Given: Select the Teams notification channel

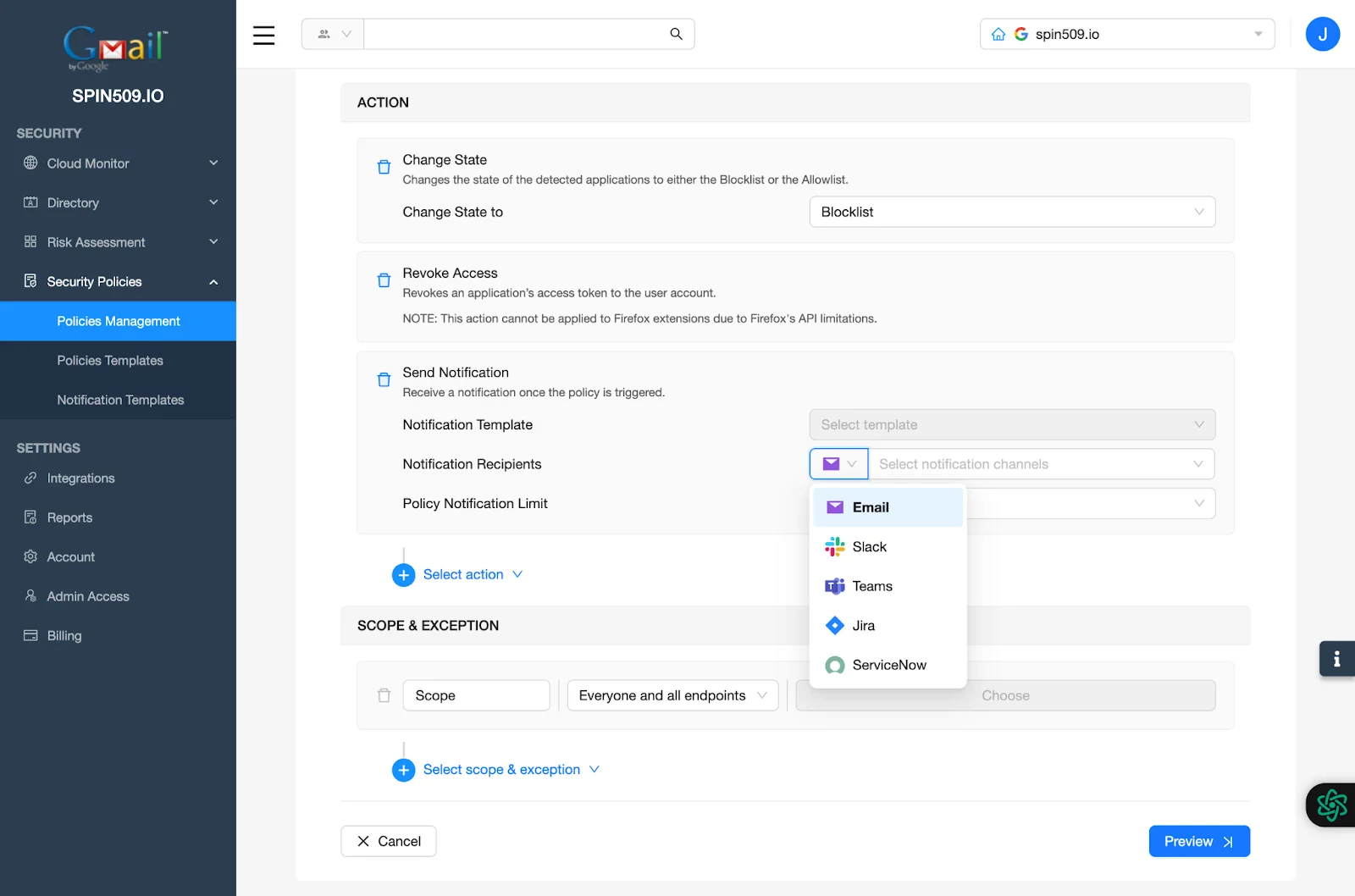Looking at the screenshot, I should click(x=872, y=585).
